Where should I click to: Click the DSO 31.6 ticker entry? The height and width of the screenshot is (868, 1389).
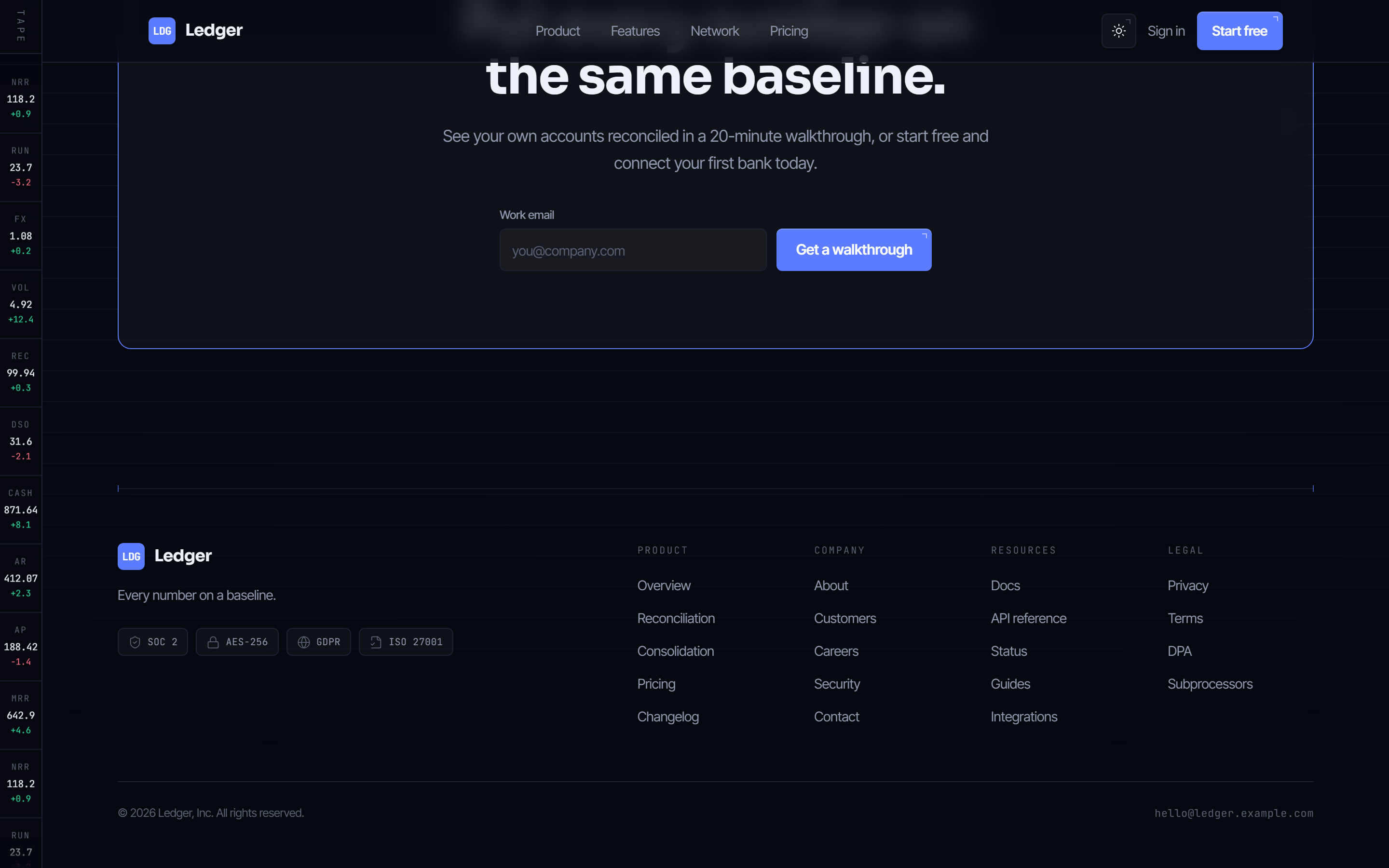coord(21,441)
